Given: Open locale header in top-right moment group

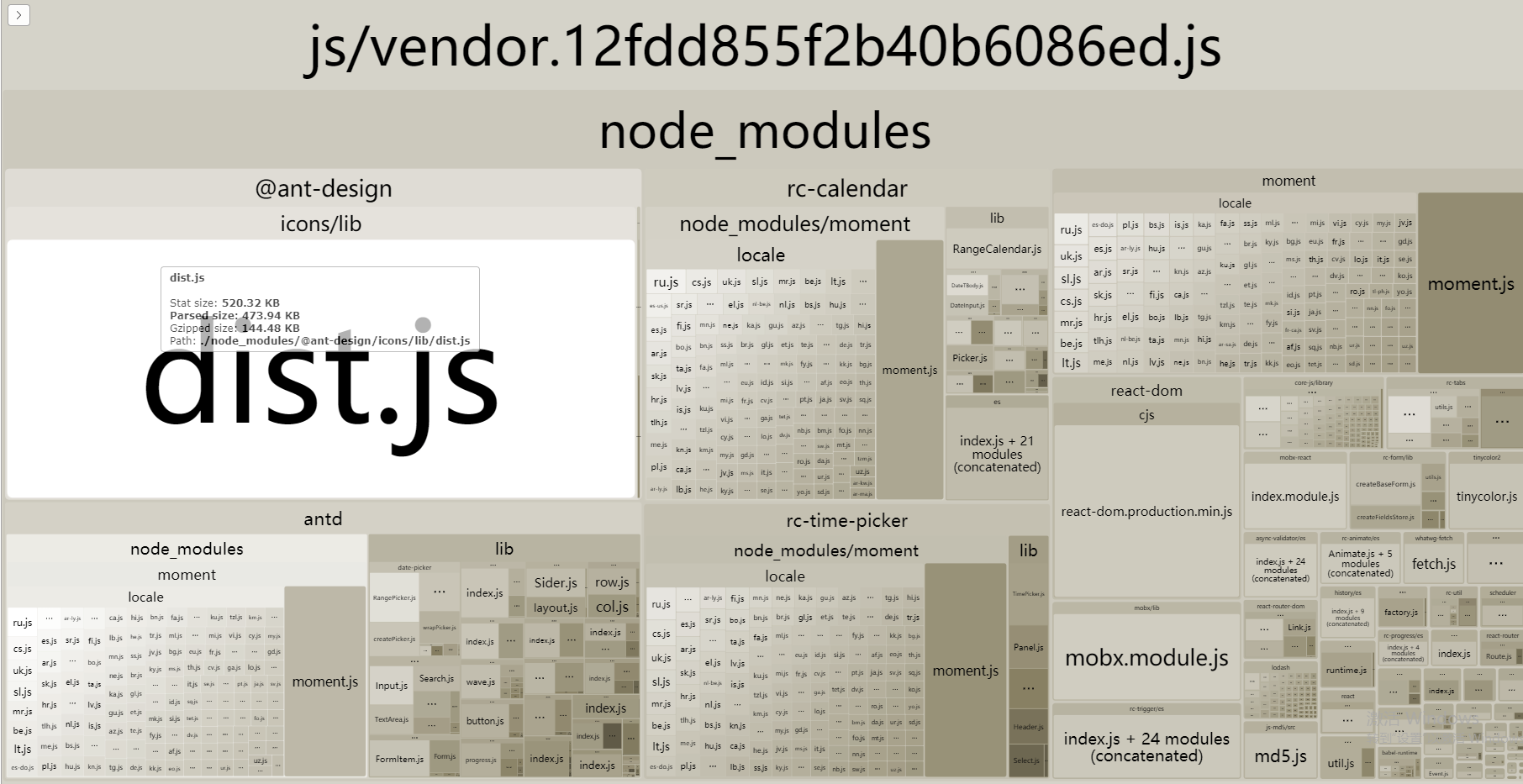Looking at the screenshot, I should (x=1235, y=203).
